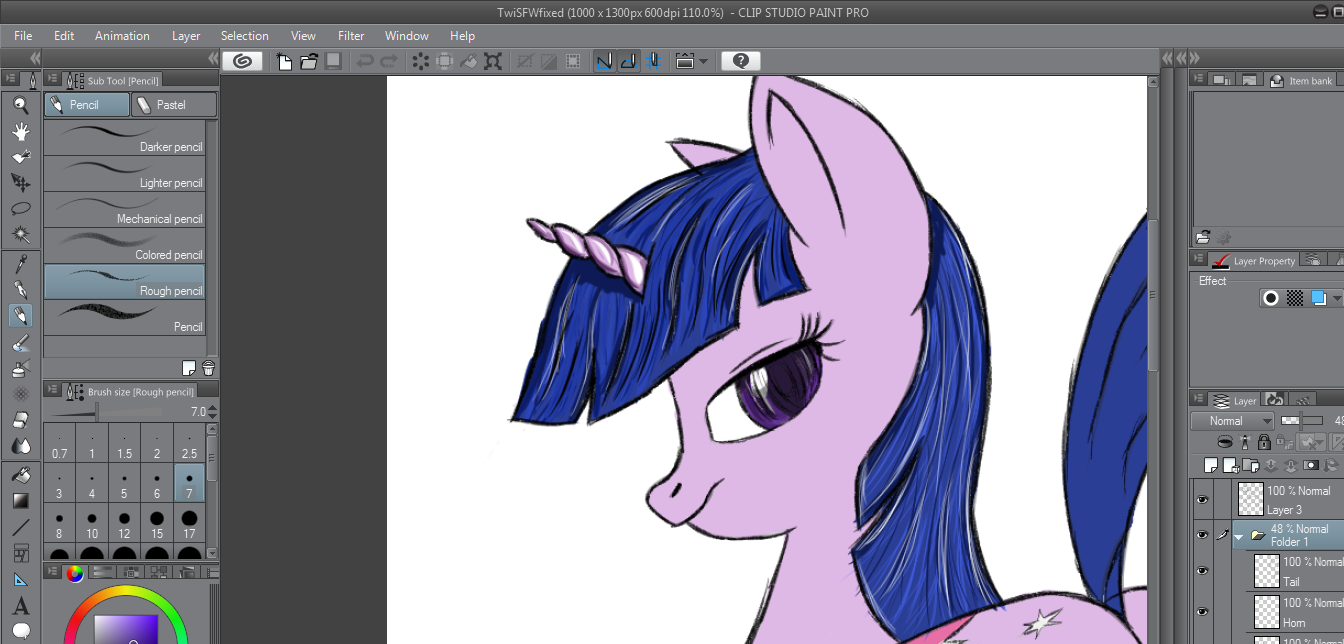Open the Filter menu
The height and width of the screenshot is (644, 1344).
point(351,36)
